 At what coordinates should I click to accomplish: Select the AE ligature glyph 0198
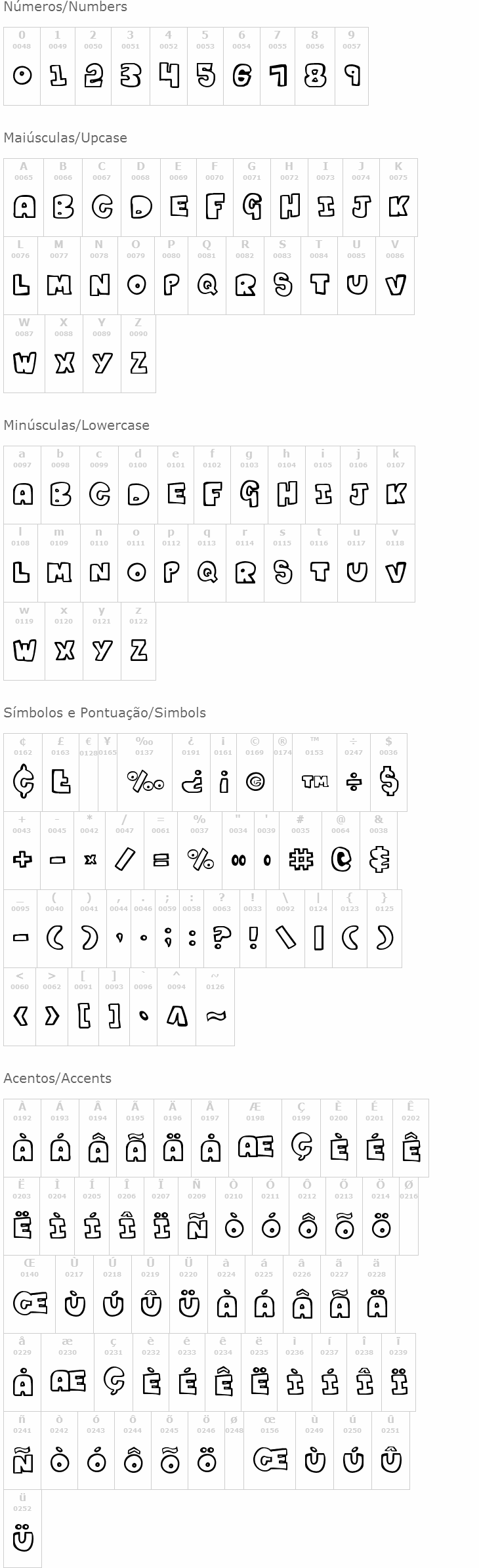tap(255, 1138)
